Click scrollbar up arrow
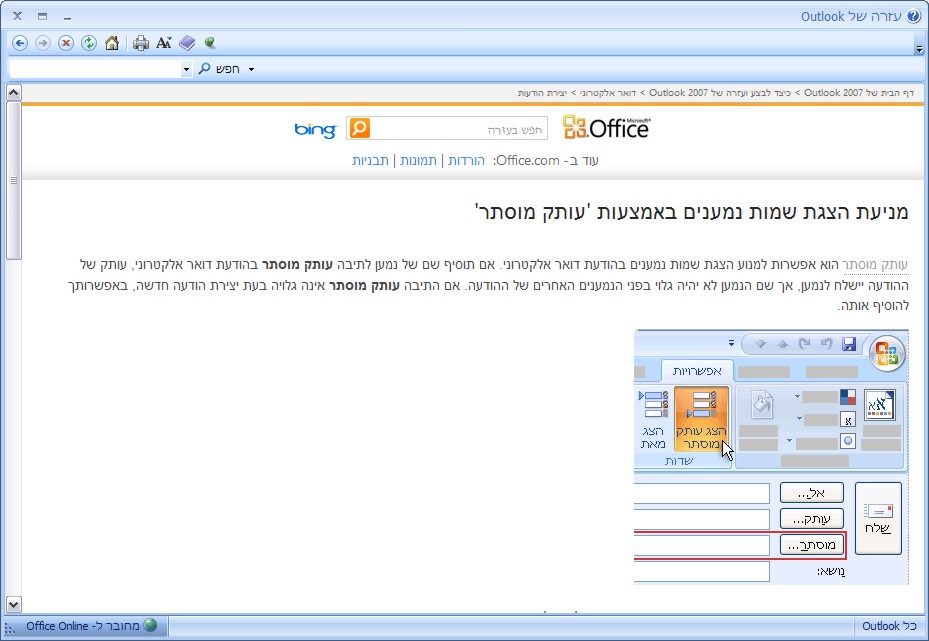Viewport: 929px width, 641px height. pyautogui.click(x=13, y=92)
